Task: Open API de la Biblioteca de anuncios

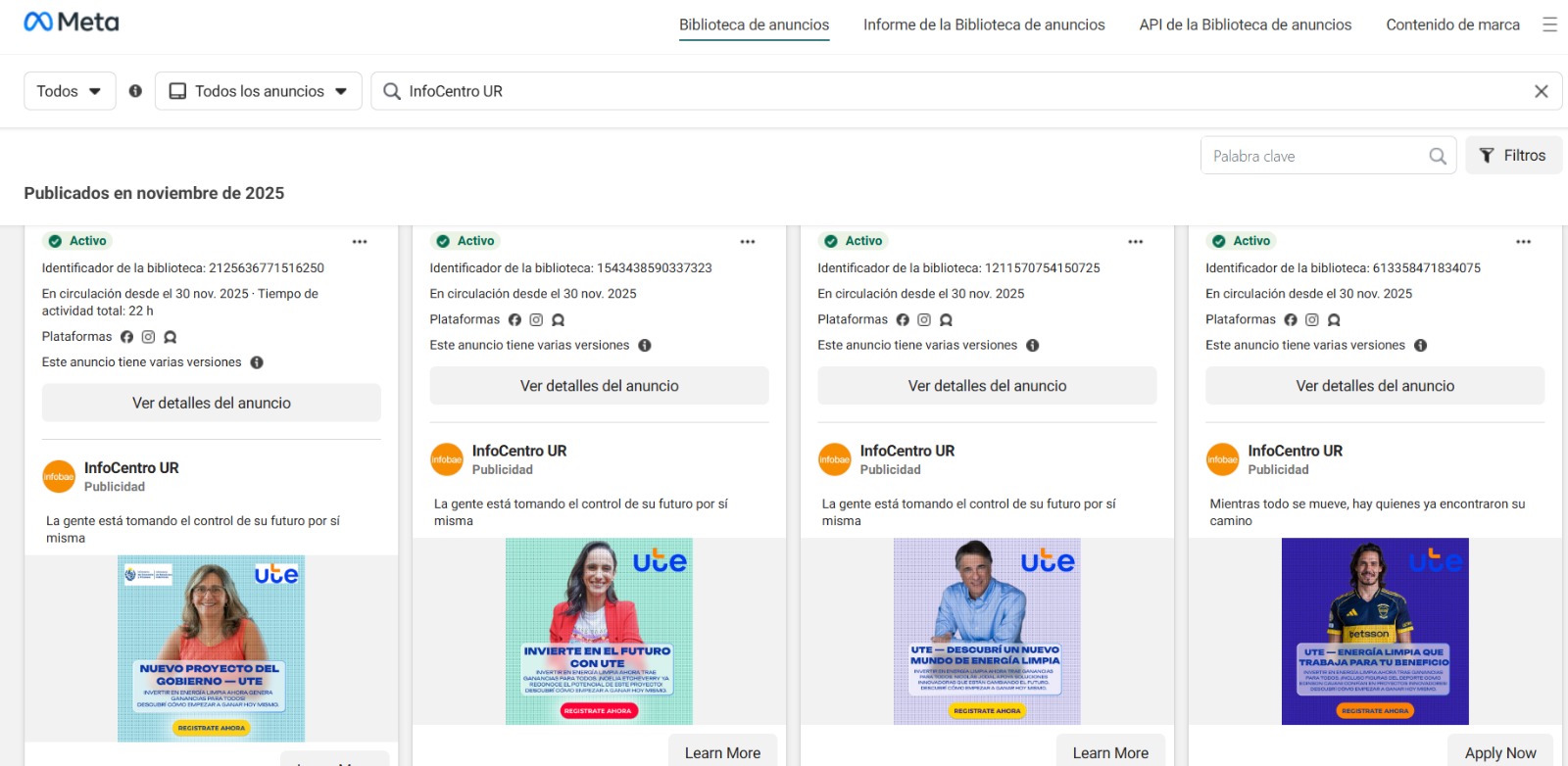Action: pyautogui.click(x=1245, y=24)
